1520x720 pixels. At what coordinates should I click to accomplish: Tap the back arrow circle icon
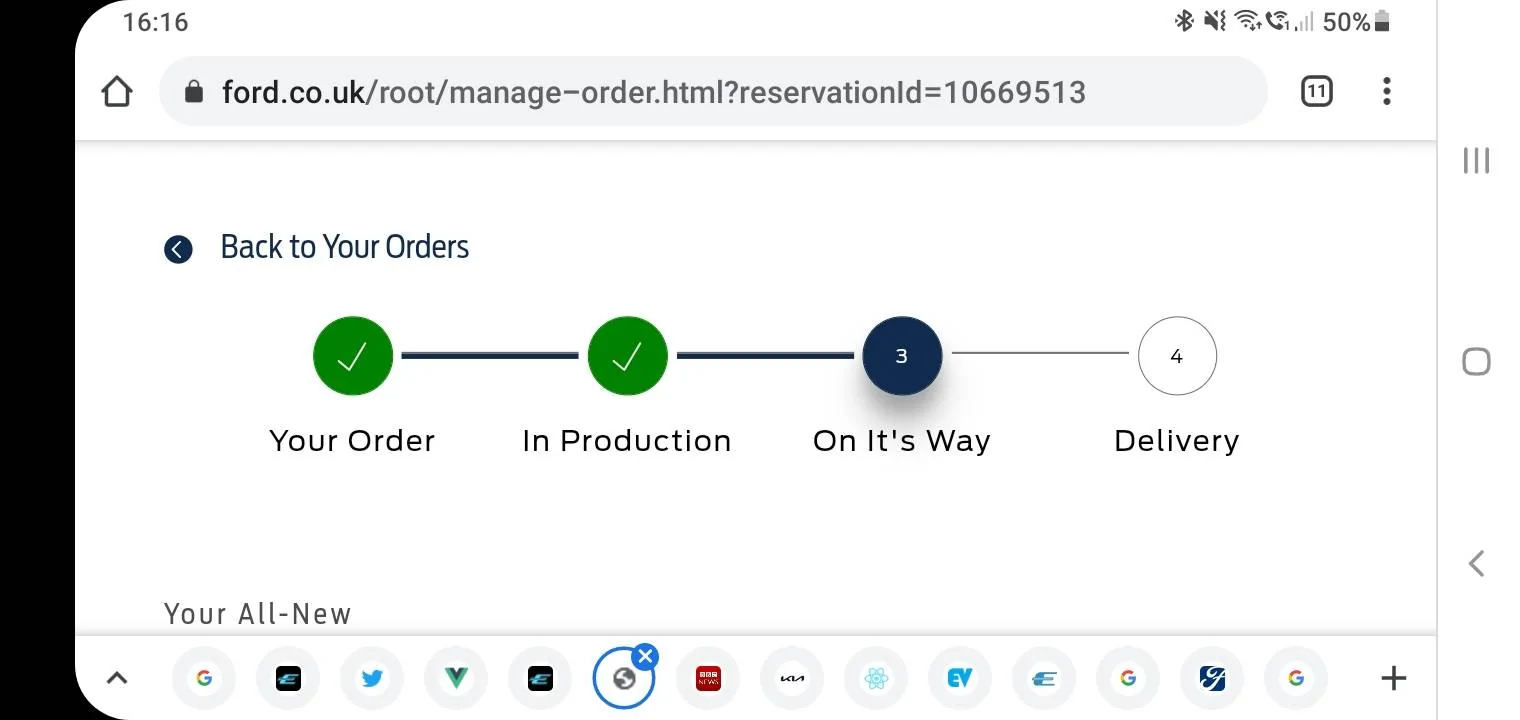point(178,249)
